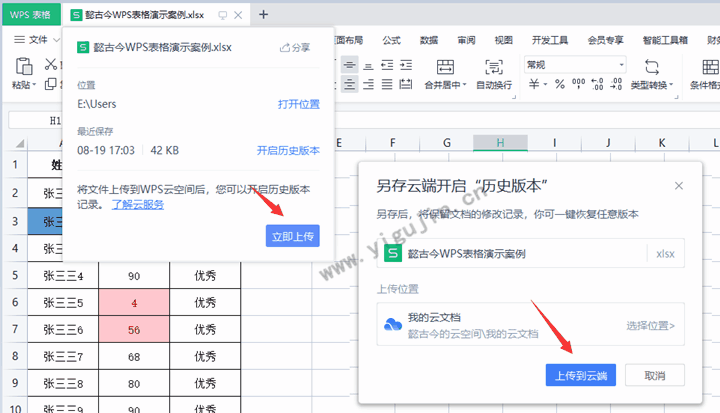Choose upload location via 选择位置>
The width and height of the screenshot is (720, 413).
(x=650, y=326)
